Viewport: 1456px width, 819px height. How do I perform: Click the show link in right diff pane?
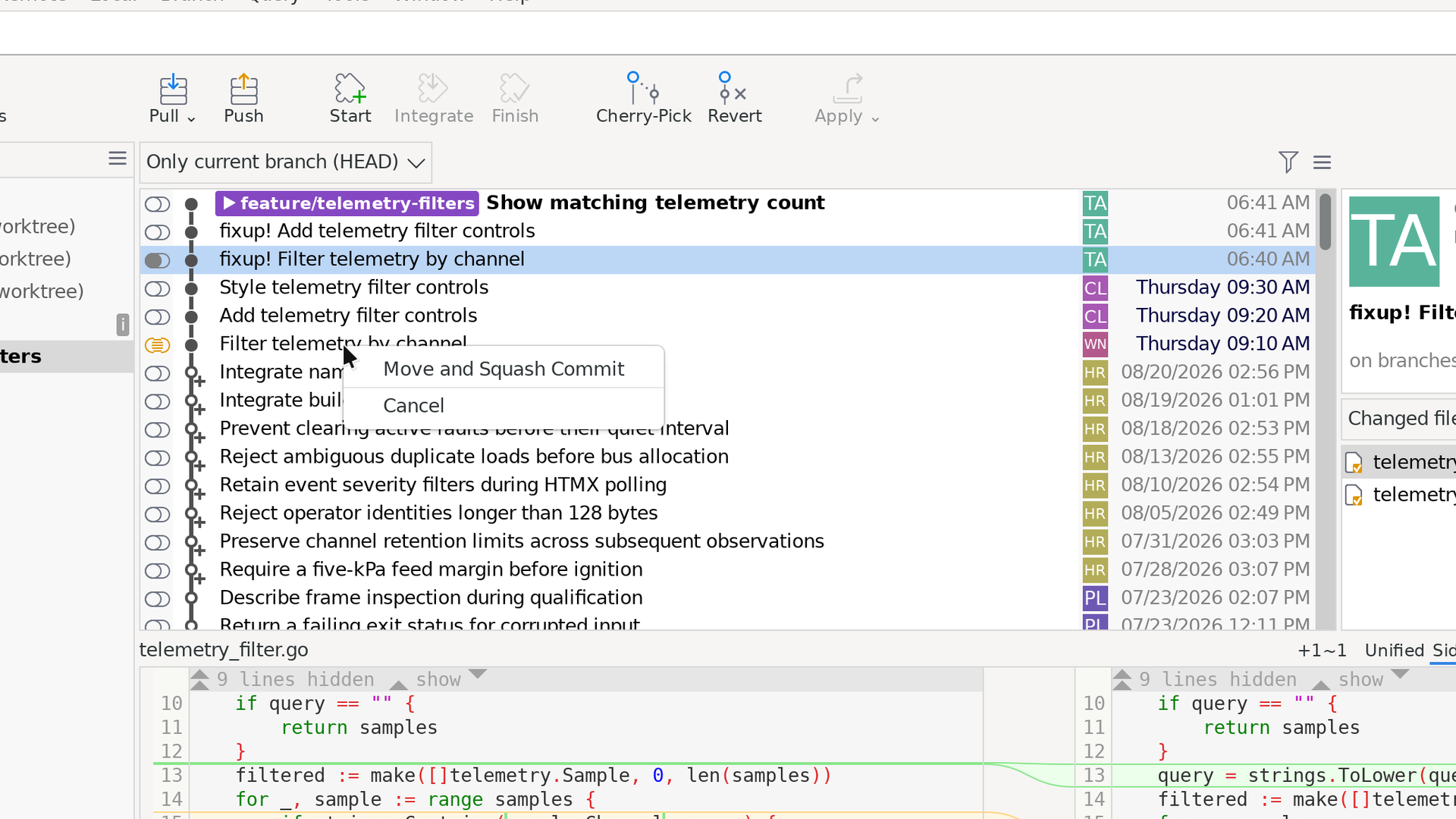(x=1360, y=679)
